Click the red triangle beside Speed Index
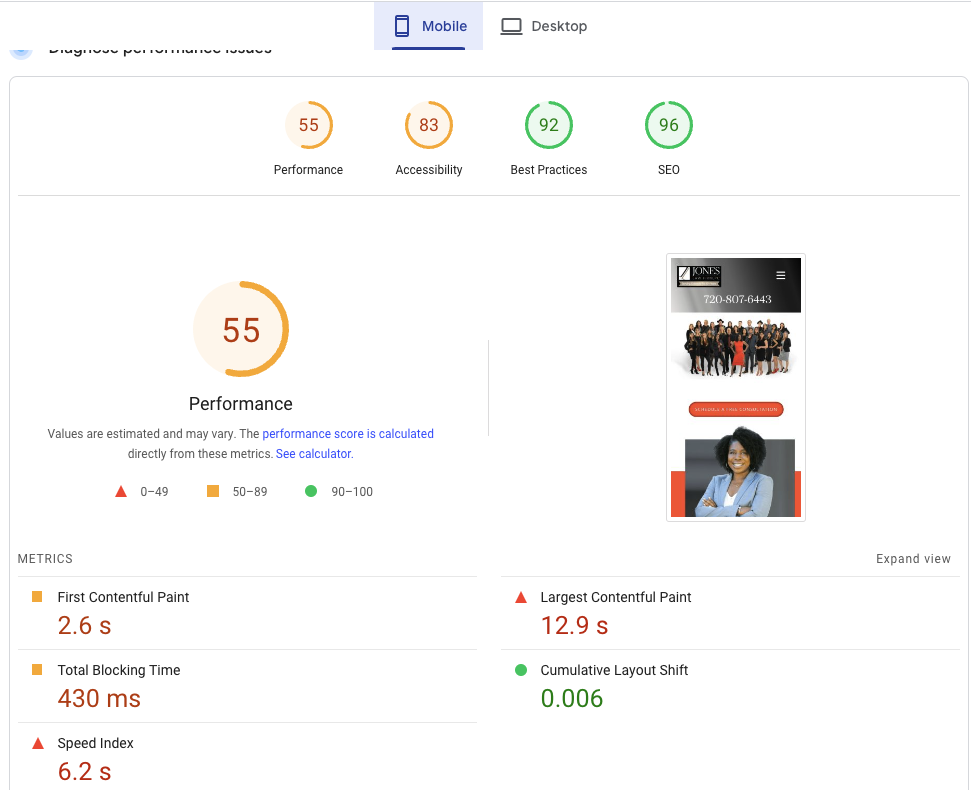Screen dimensions: 971x790 37,743
